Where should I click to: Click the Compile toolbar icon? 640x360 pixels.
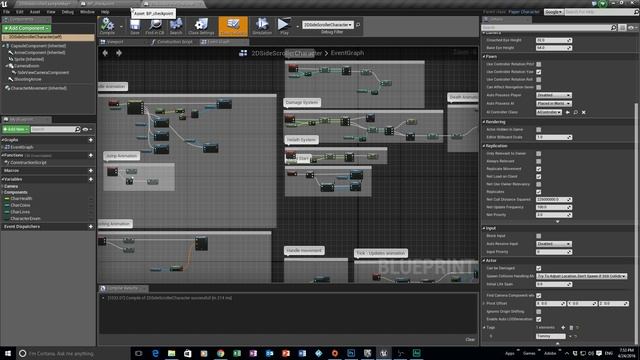(x=107, y=26)
